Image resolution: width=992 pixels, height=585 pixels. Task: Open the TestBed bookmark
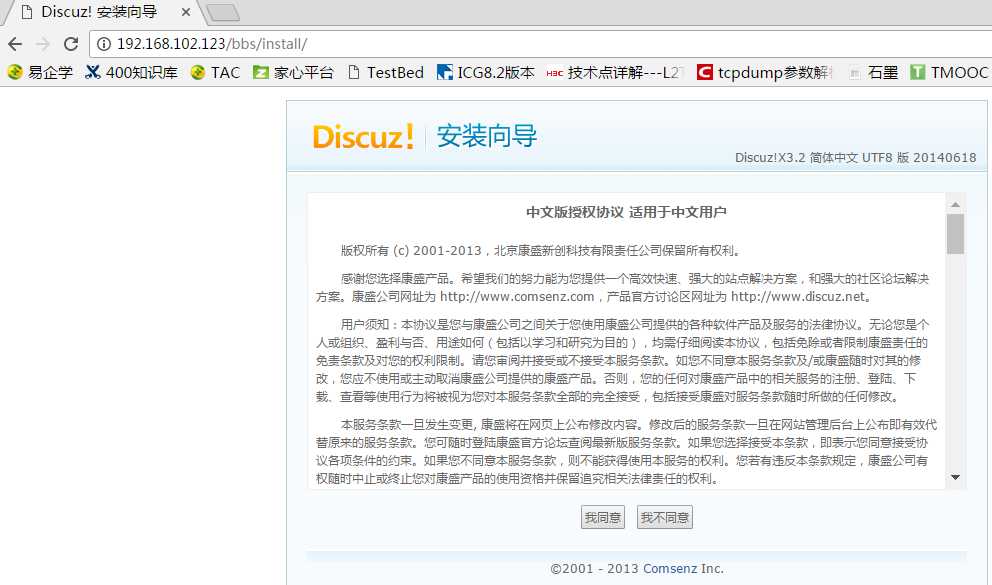click(386, 73)
